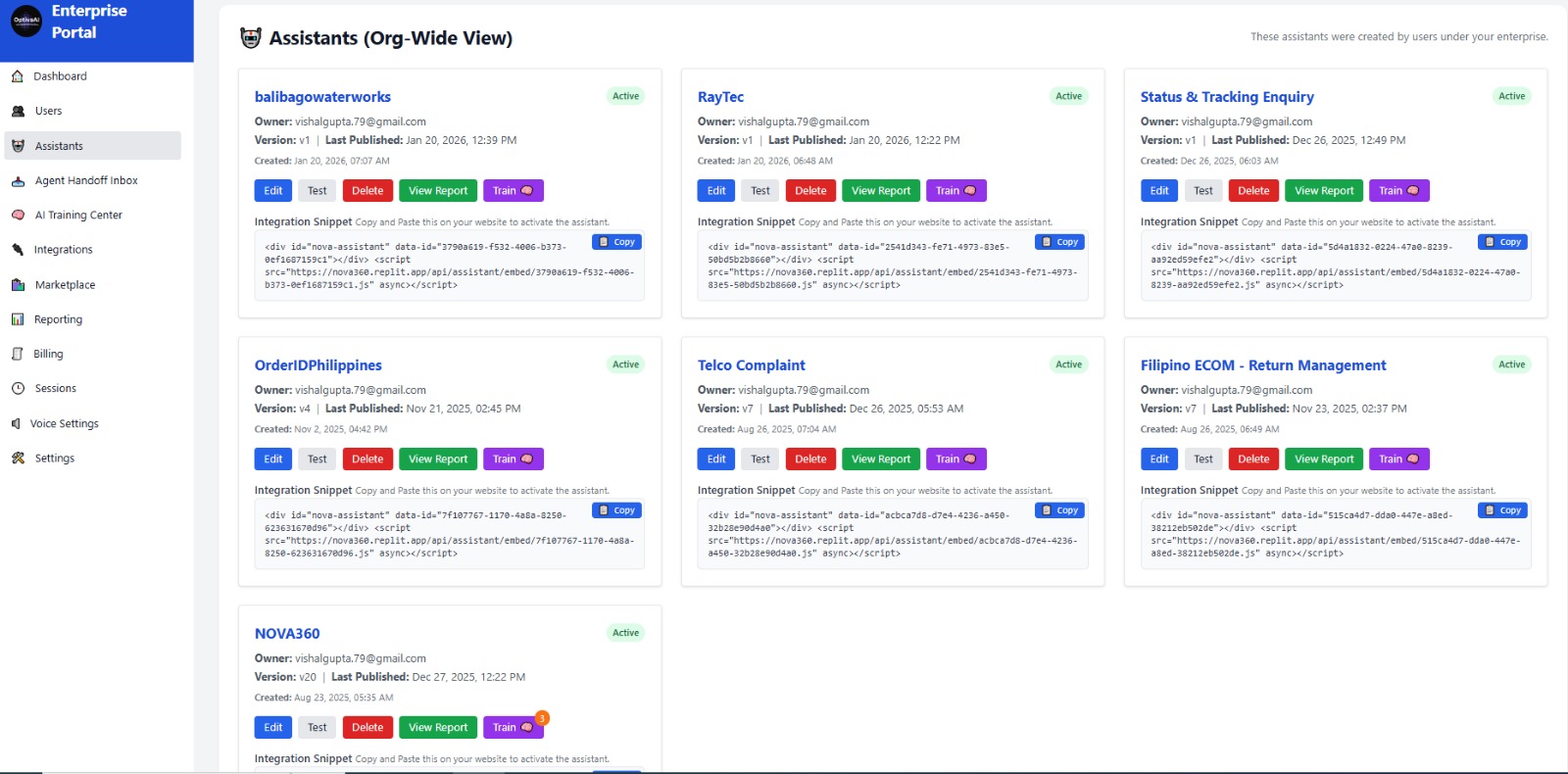Train the RayTec assistant

955,191
